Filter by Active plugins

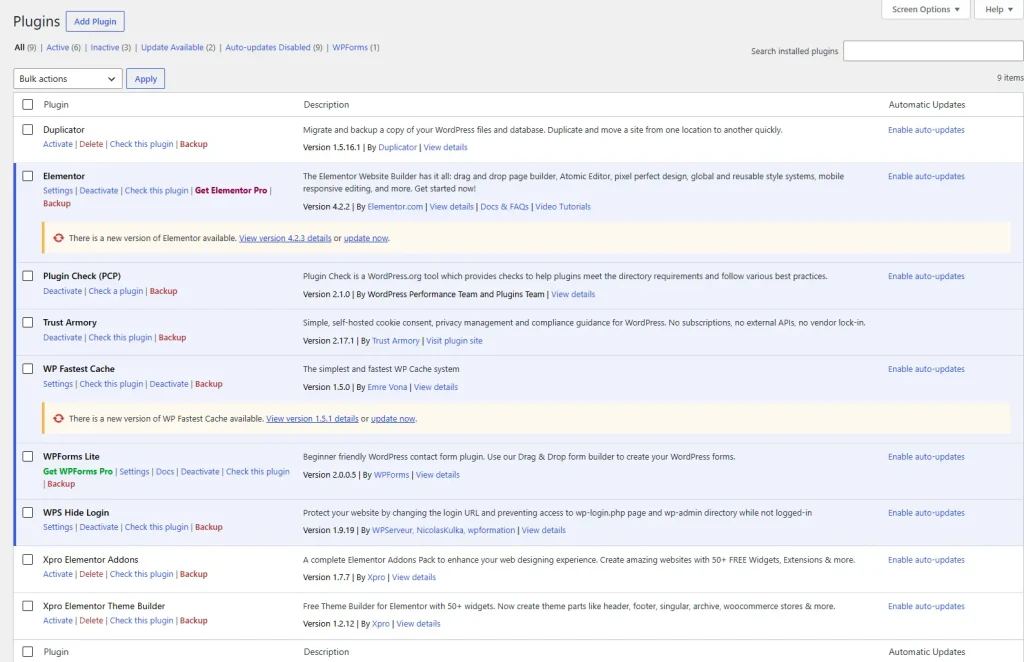[x=57, y=47]
